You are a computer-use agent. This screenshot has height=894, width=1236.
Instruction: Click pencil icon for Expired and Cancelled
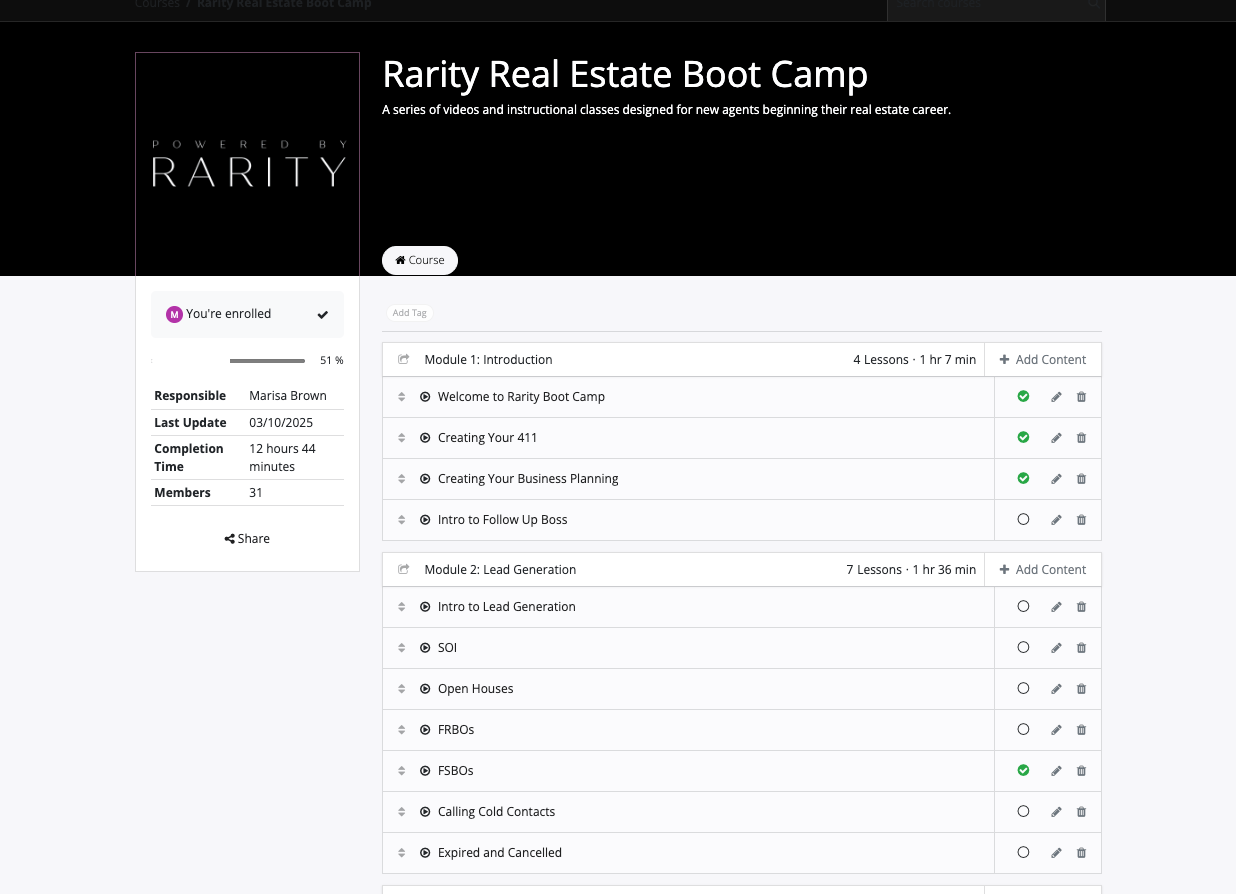tap(1056, 853)
